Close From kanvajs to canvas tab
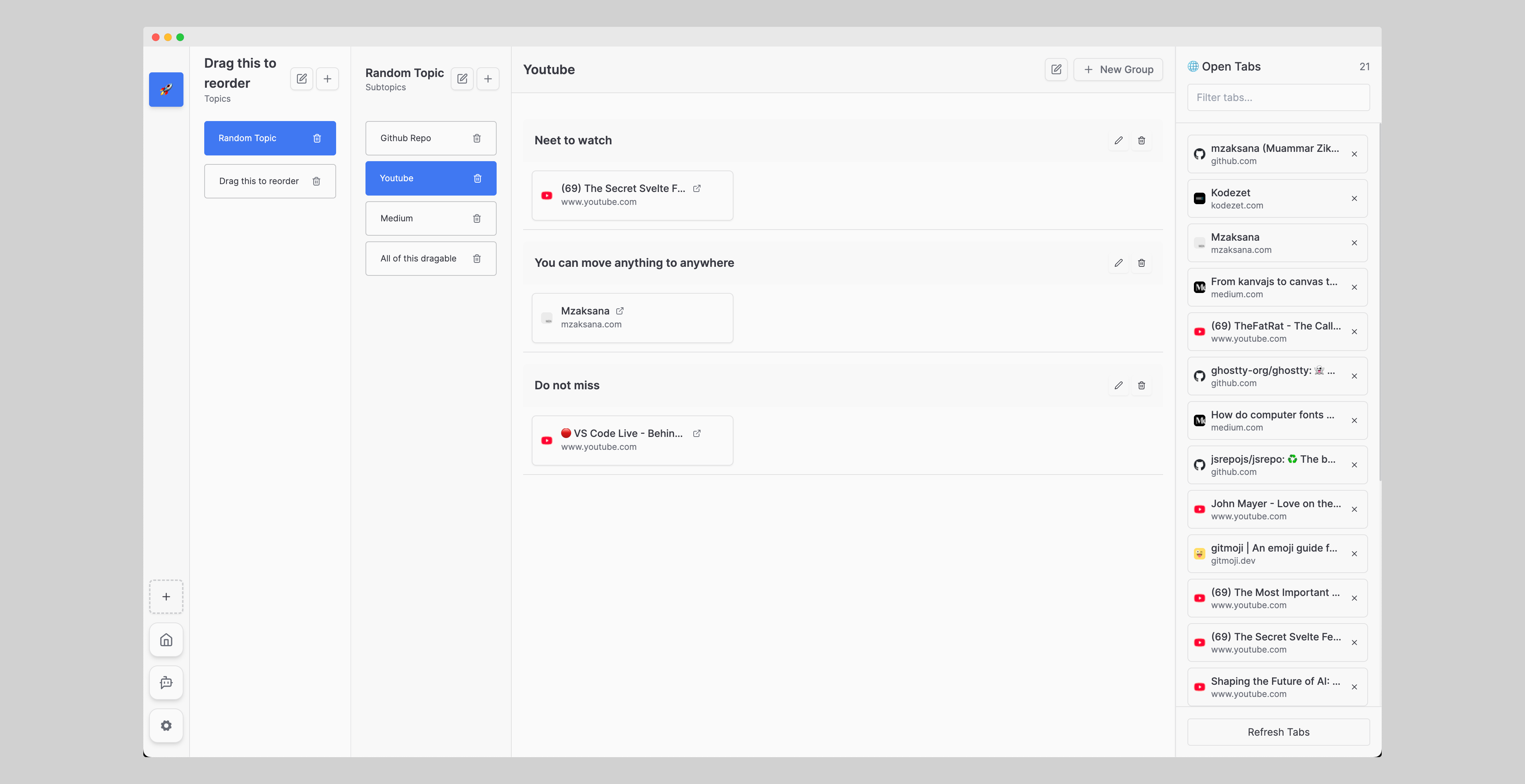1525x784 pixels. pos(1354,287)
